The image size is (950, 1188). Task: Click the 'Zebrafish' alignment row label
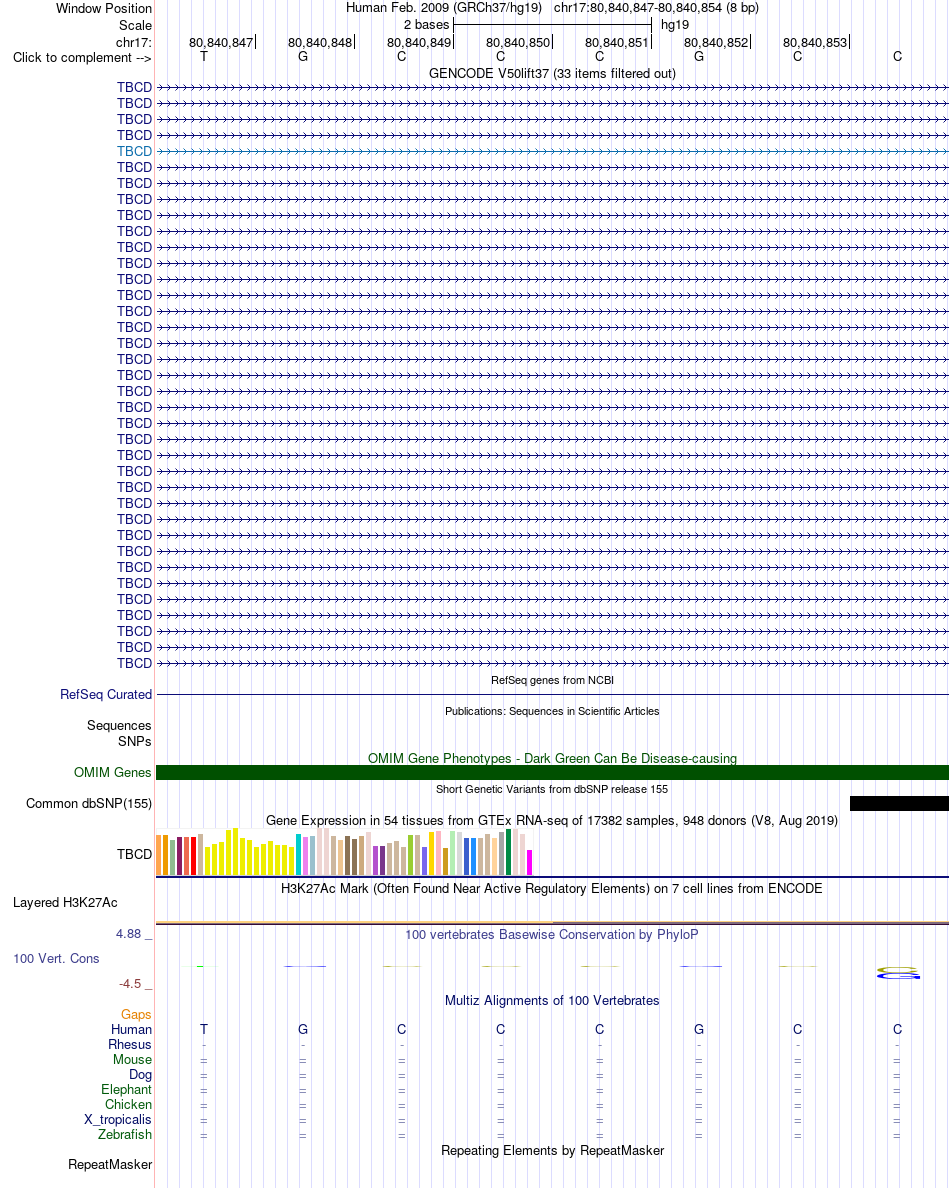pyautogui.click(x=125, y=1135)
